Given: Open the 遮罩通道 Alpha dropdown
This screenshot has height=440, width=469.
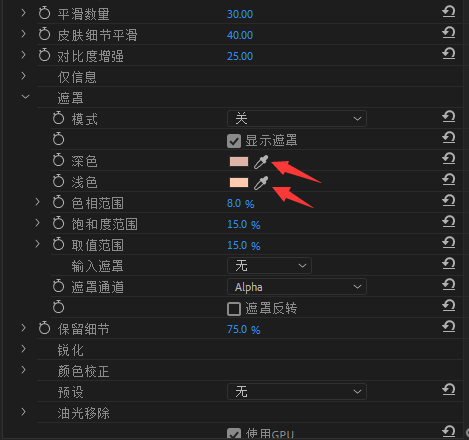Looking at the screenshot, I should (x=297, y=287).
